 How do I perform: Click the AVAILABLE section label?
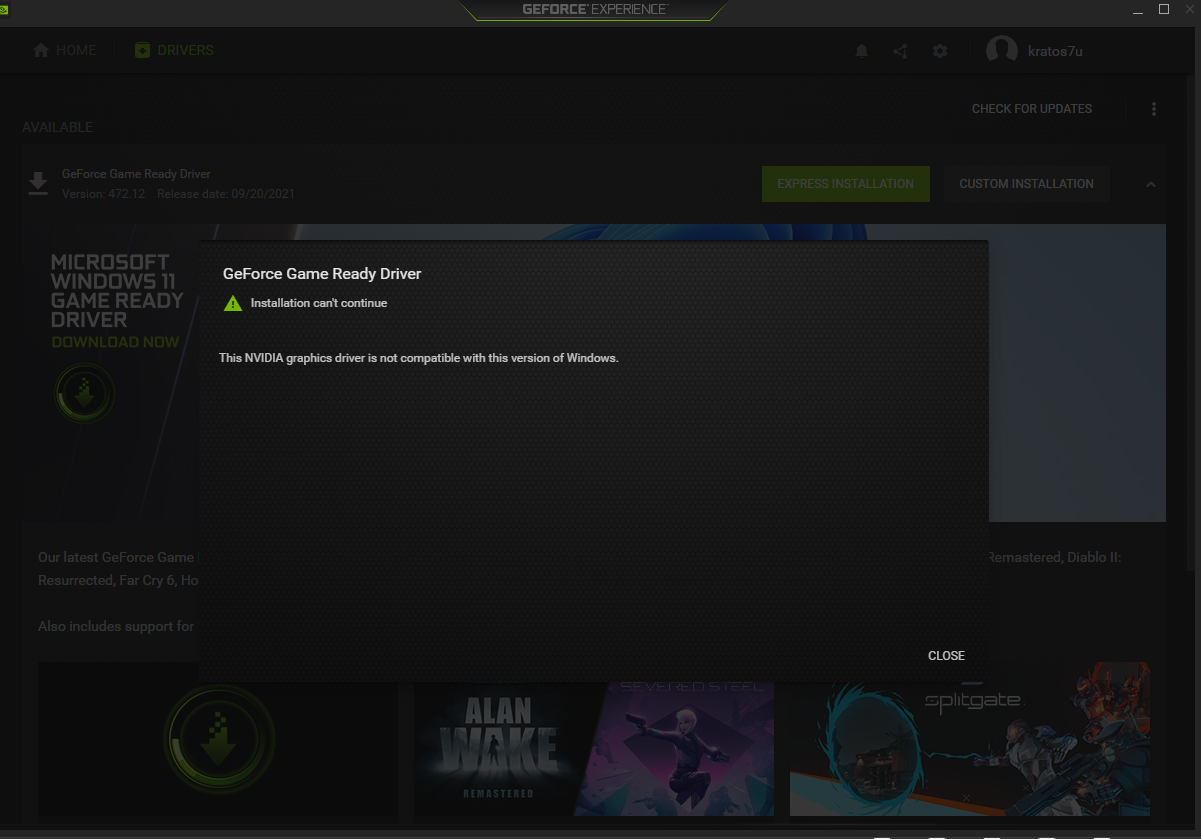tap(57, 127)
